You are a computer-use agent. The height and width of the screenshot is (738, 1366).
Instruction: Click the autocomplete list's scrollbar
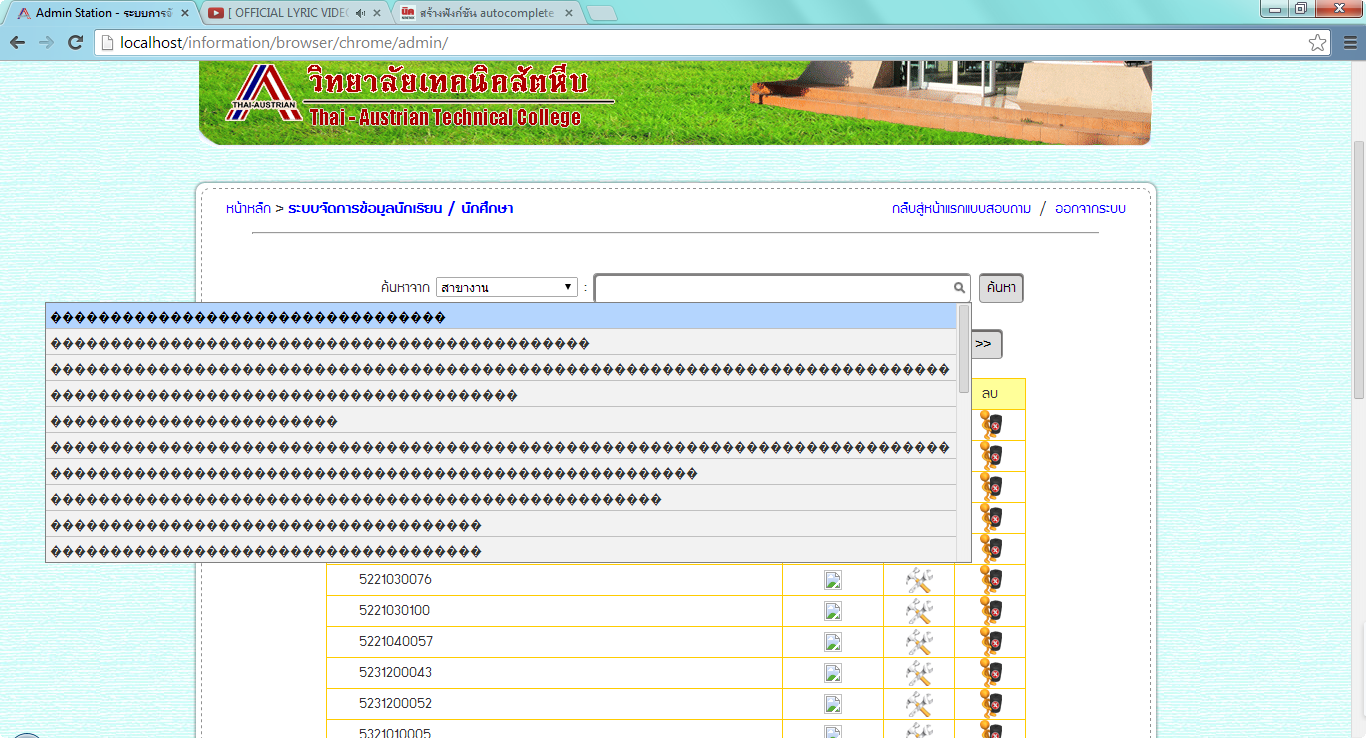(x=964, y=348)
